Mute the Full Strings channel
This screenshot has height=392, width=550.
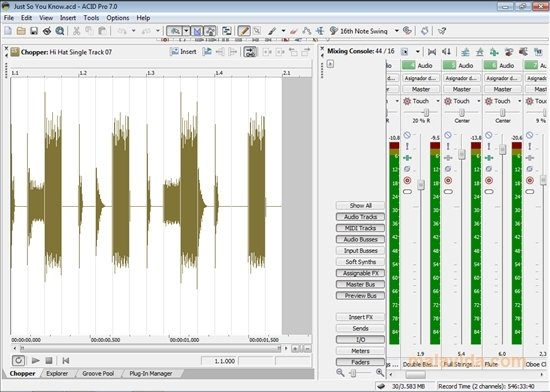(448, 135)
